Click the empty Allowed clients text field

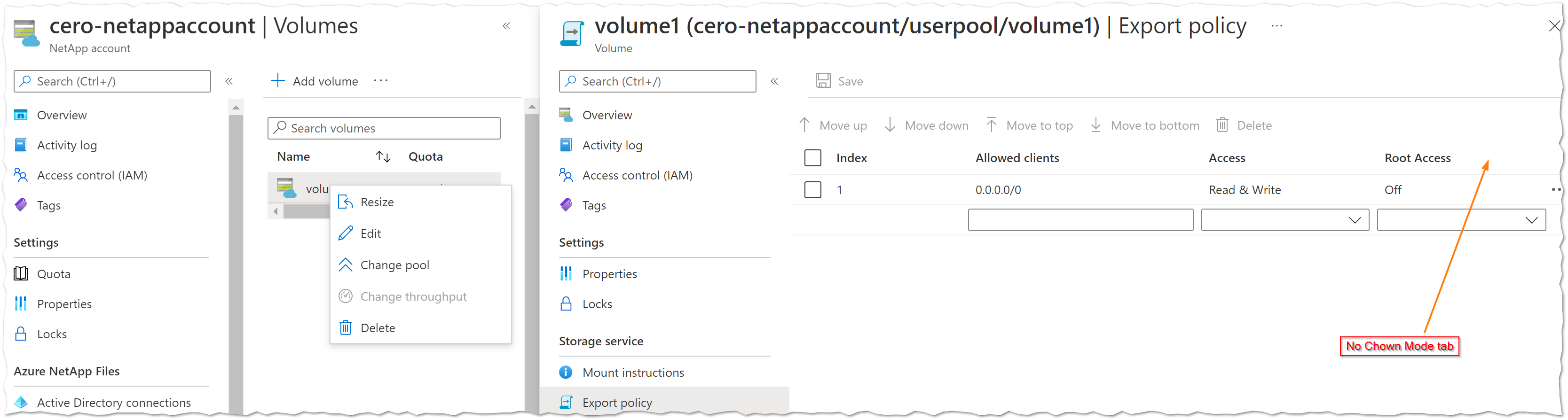pos(1080,220)
